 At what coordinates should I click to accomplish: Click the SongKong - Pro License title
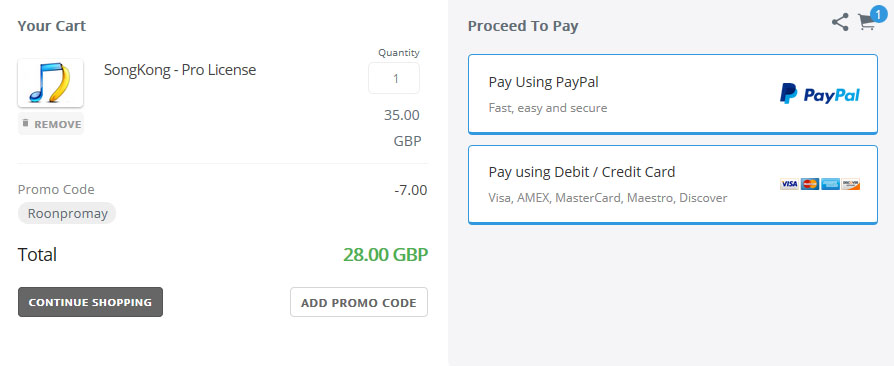(180, 70)
